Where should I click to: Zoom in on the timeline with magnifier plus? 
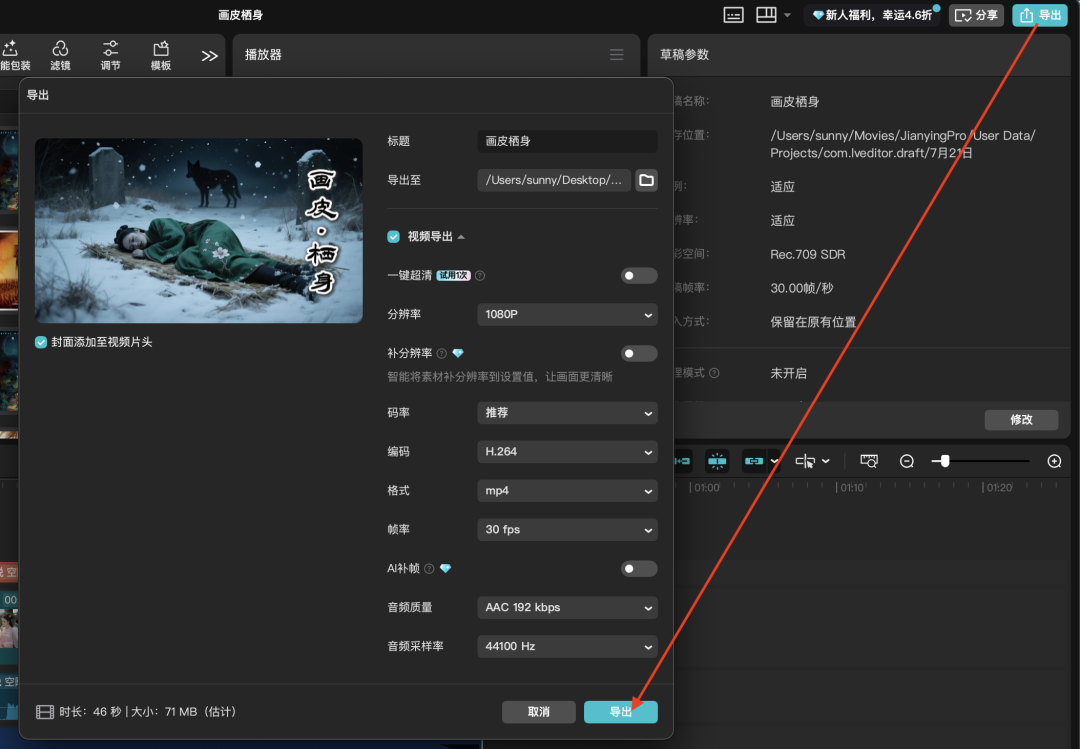tap(1053, 461)
